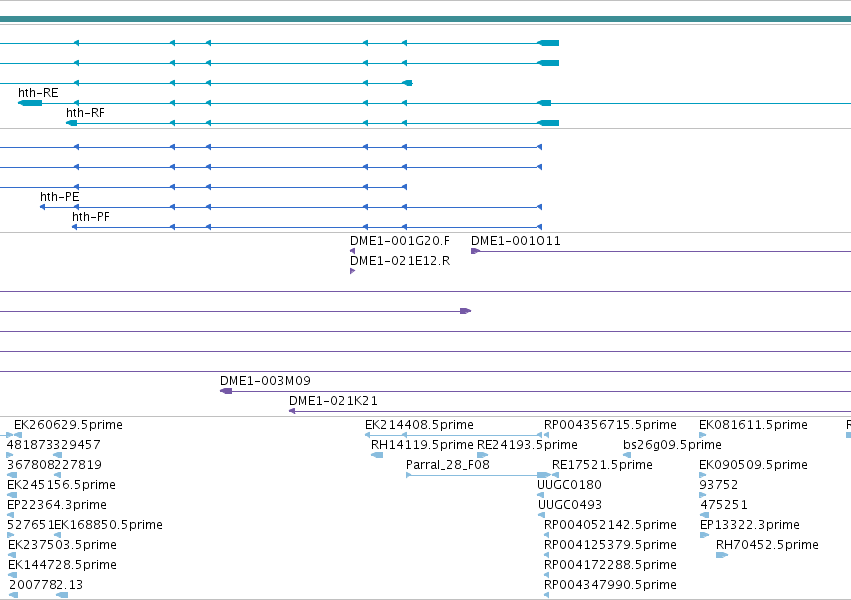Select the RH14119.5prime label
Image resolution: width=851 pixels, height=600 pixels.
(x=422, y=445)
